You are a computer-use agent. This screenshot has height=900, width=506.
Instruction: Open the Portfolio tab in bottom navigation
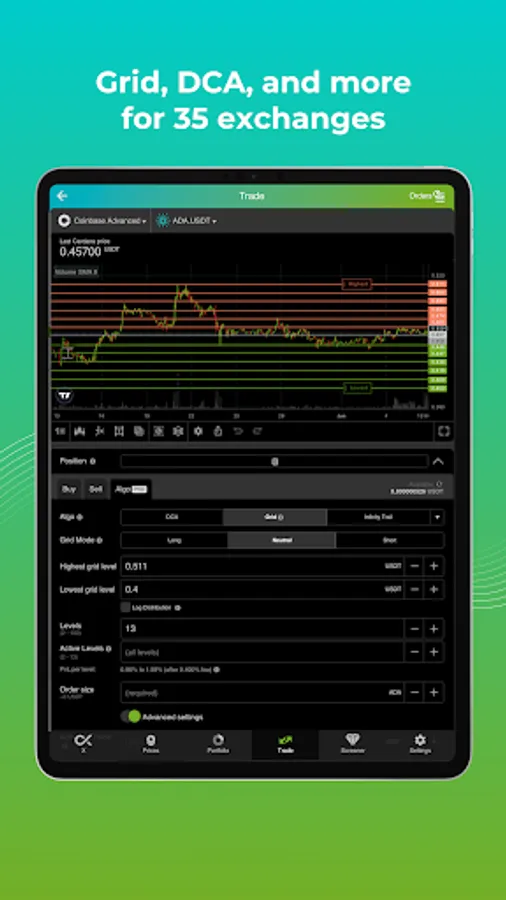click(218, 743)
